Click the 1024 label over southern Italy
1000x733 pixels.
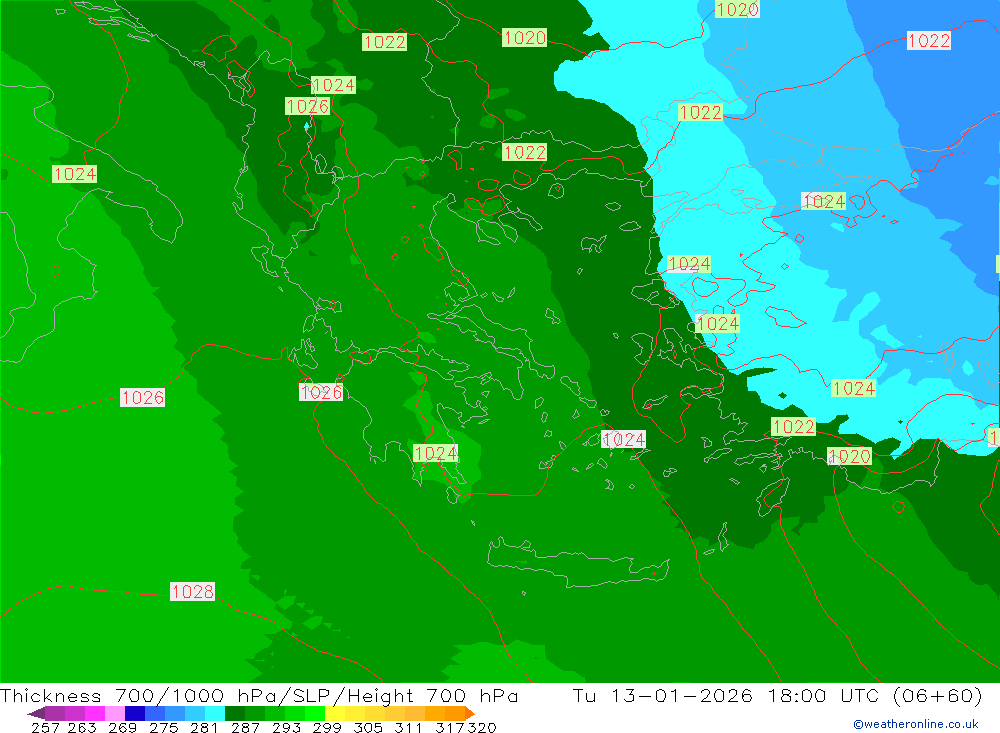tap(75, 174)
